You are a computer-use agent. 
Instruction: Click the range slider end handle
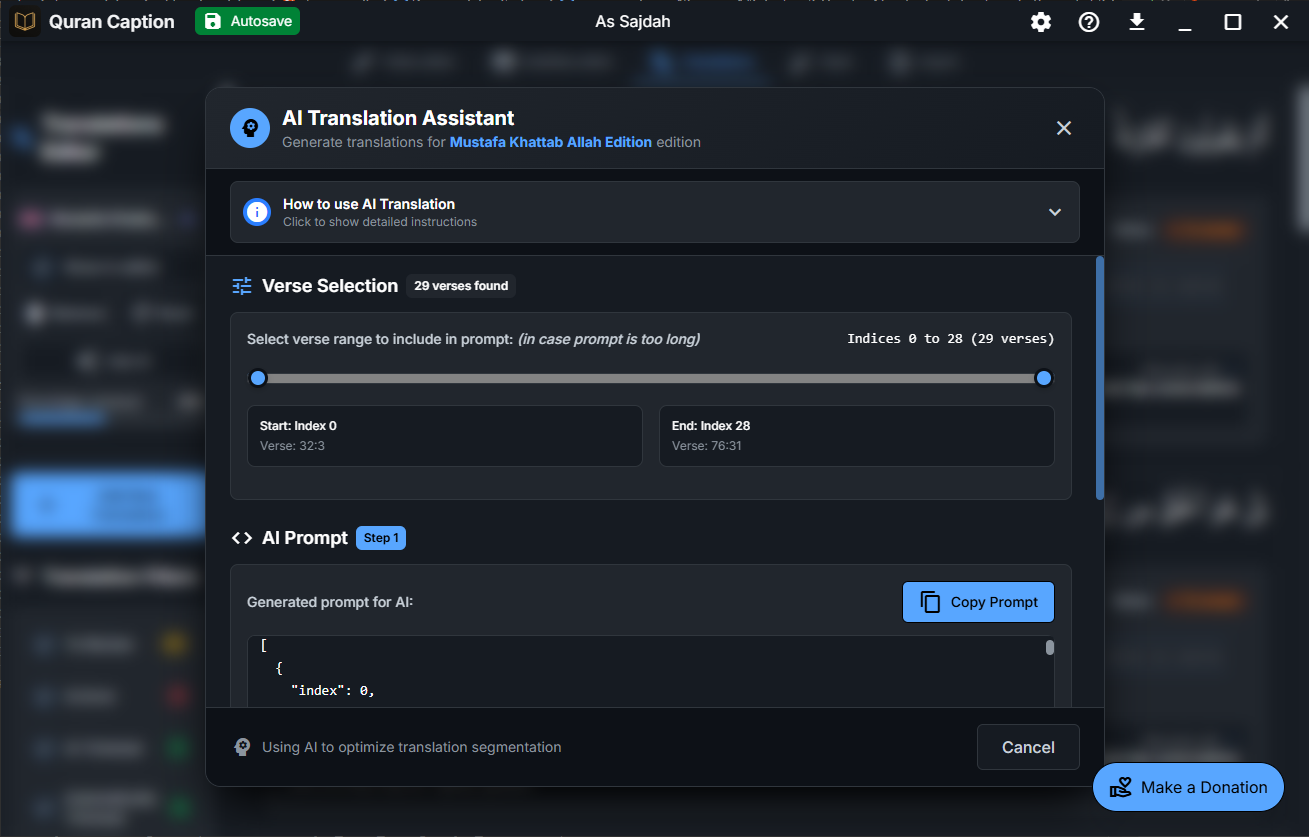click(x=1044, y=378)
